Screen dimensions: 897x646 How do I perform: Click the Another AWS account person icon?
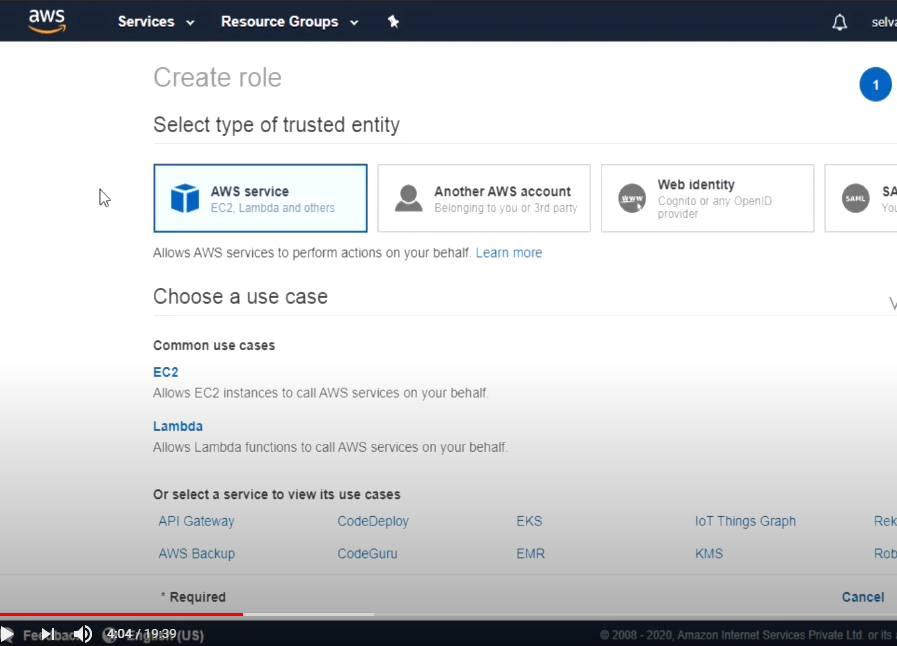(x=408, y=198)
